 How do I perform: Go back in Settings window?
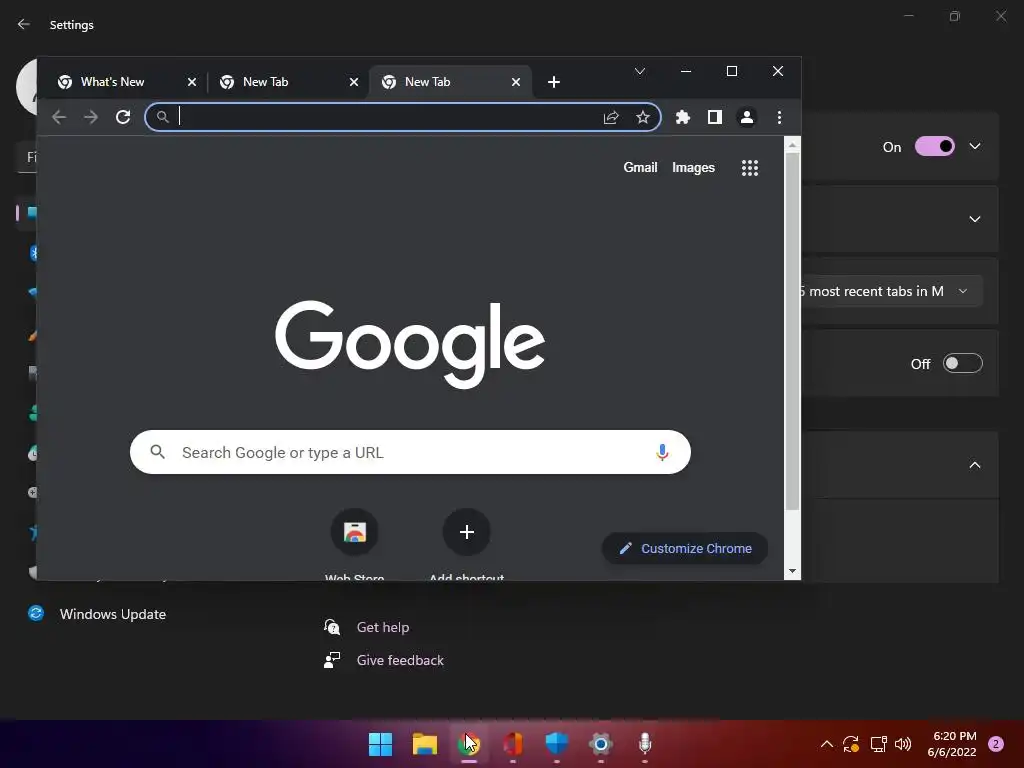tap(24, 24)
